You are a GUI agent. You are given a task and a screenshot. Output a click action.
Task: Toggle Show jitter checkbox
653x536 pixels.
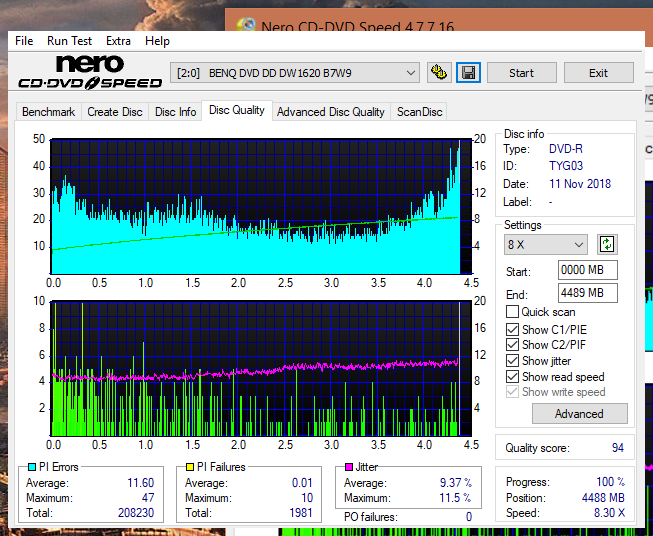tap(512, 361)
